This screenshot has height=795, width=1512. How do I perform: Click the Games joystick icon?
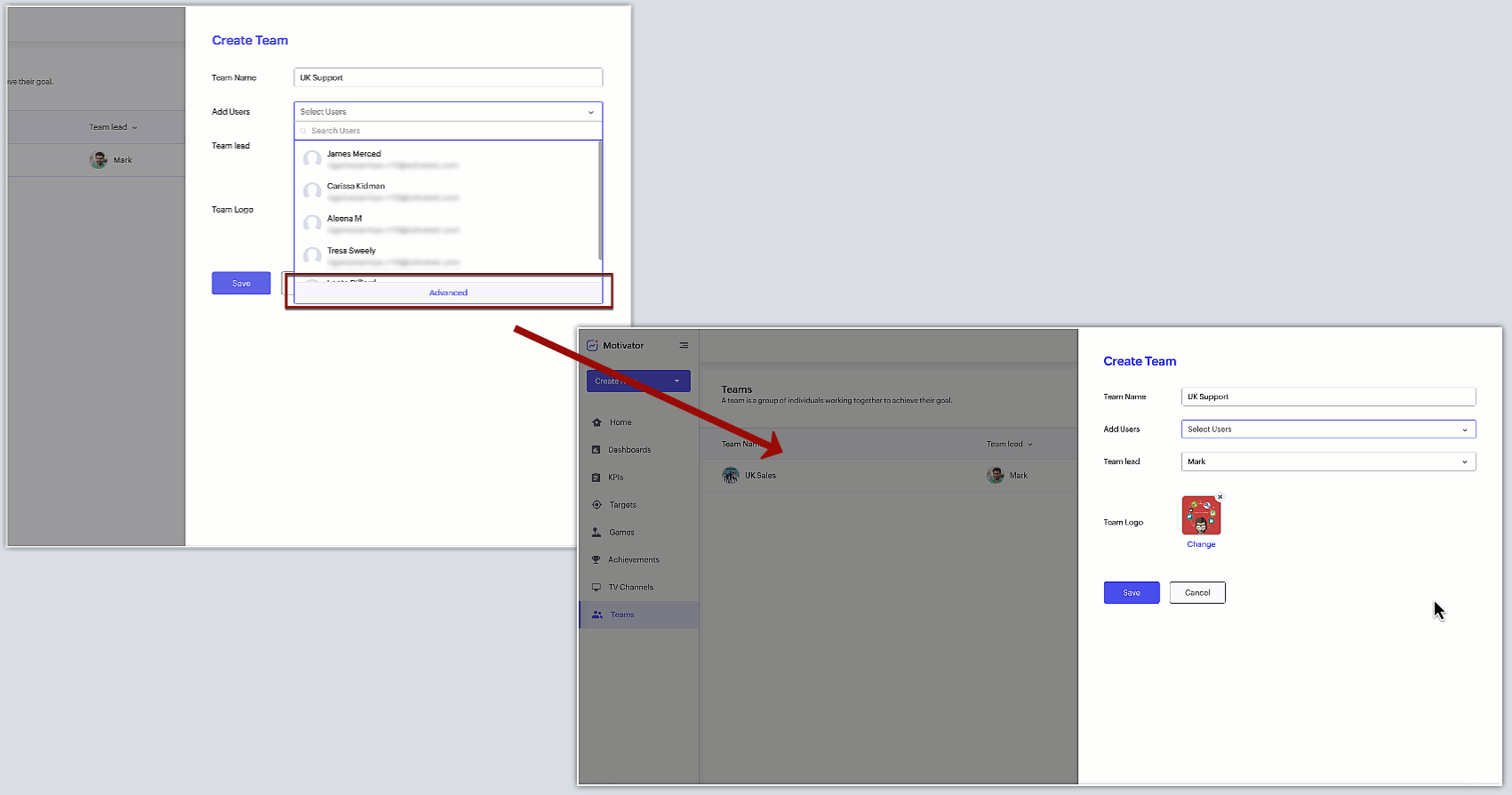(x=596, y=533)
